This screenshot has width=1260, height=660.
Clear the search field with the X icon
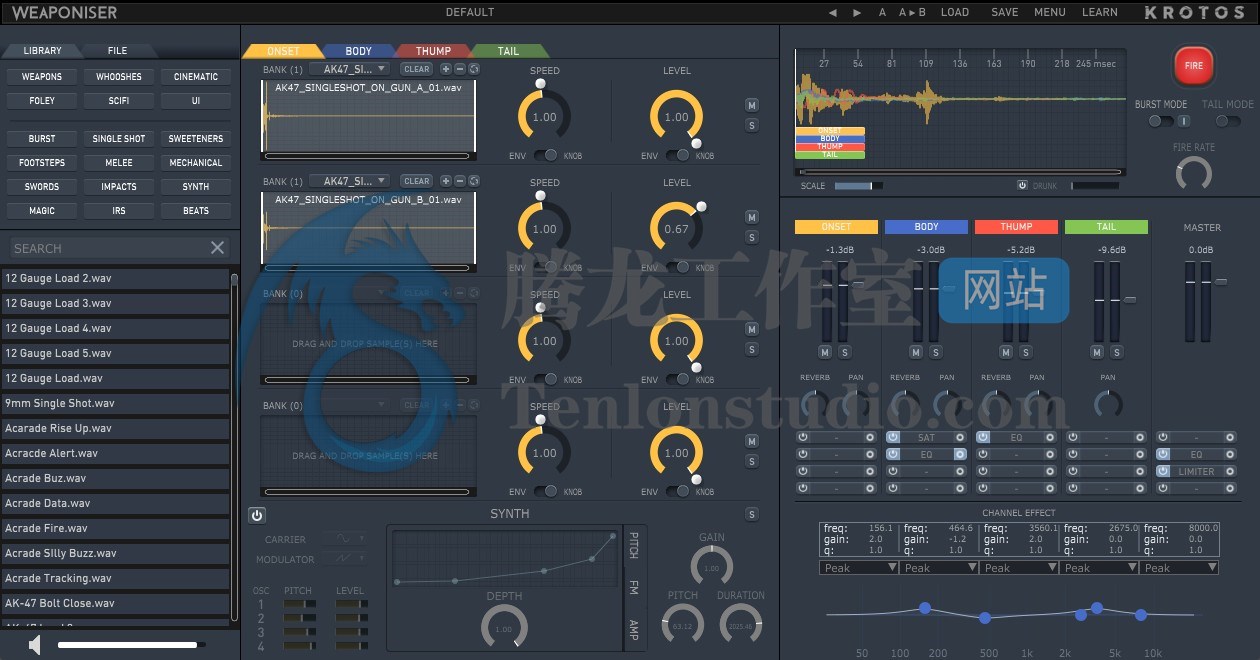(x=217, y=248)
